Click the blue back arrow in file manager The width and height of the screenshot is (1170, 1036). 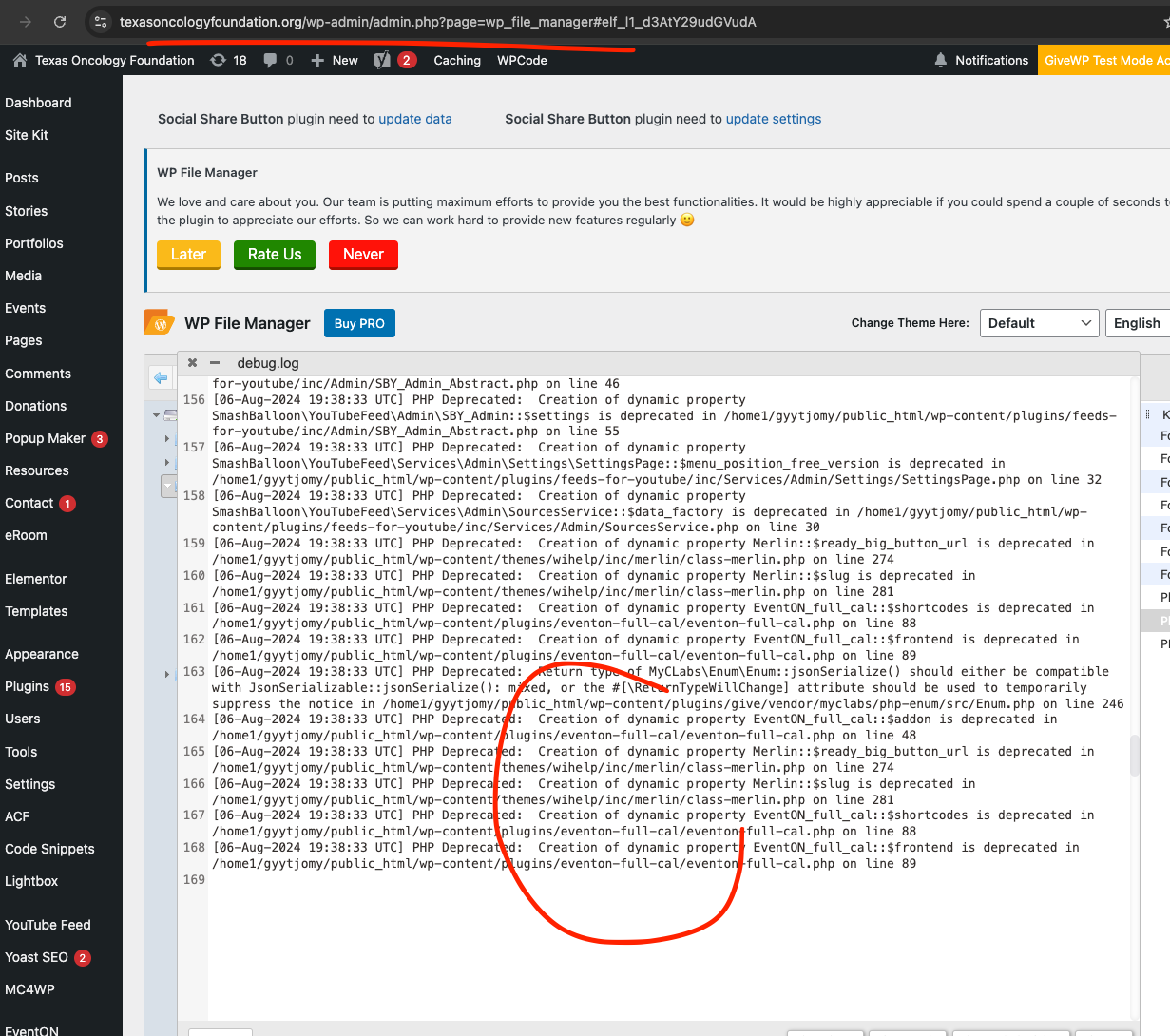161,378
